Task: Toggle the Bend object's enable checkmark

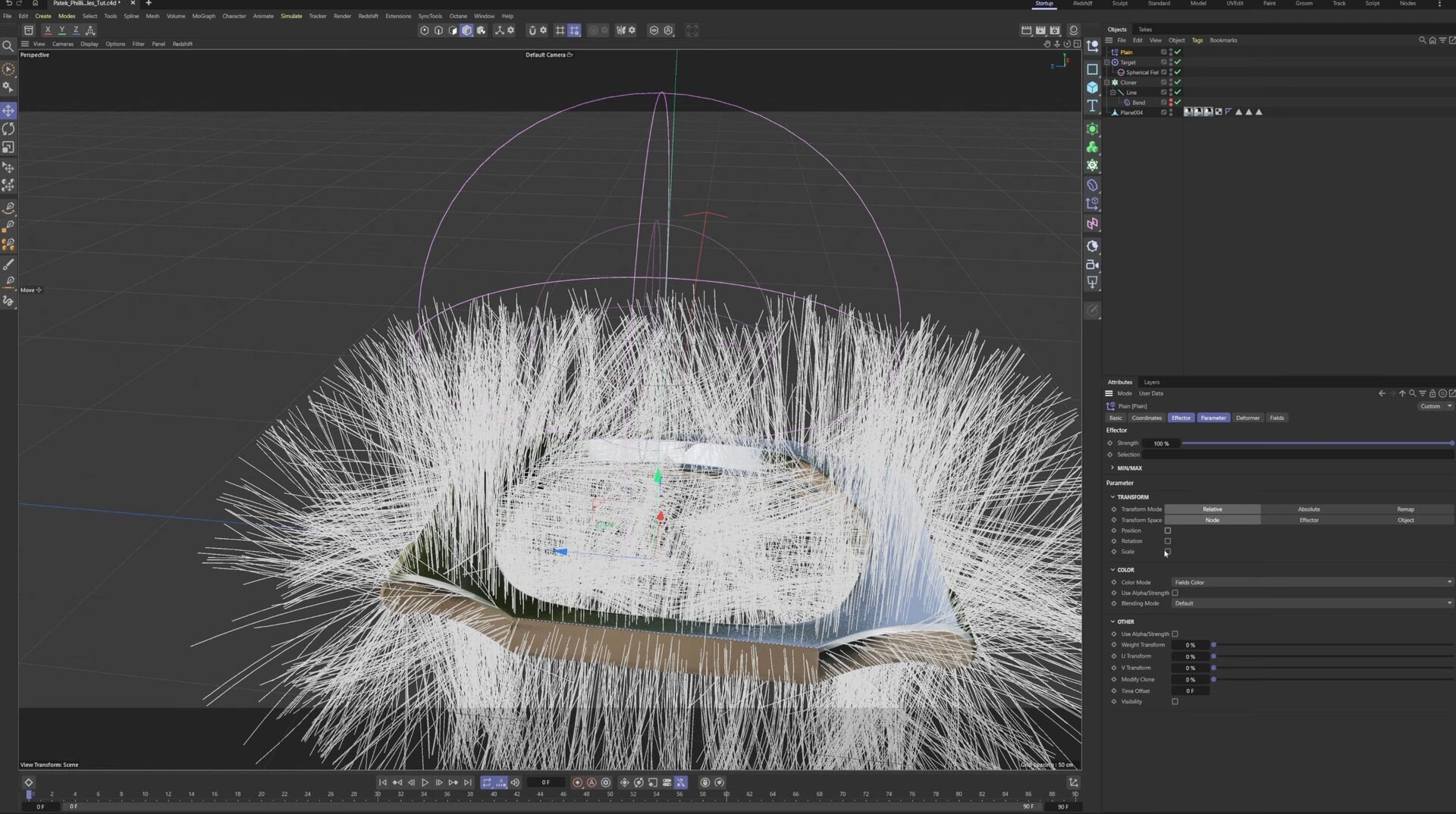Action: (1178, 102)
